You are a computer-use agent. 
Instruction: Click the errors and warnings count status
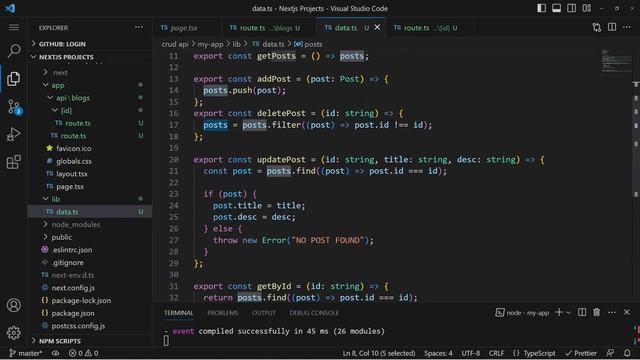pyautogui.click(x=83, y=353)
